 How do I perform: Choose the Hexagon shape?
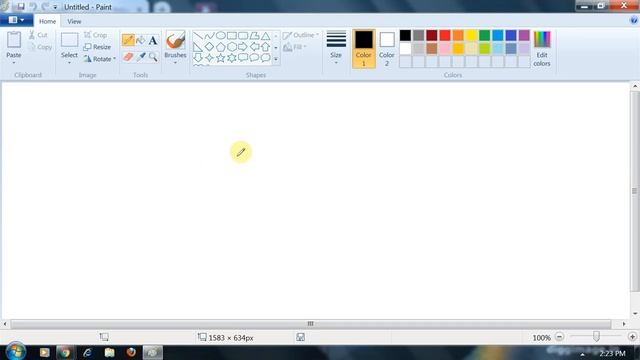click(x=232, y=47)
